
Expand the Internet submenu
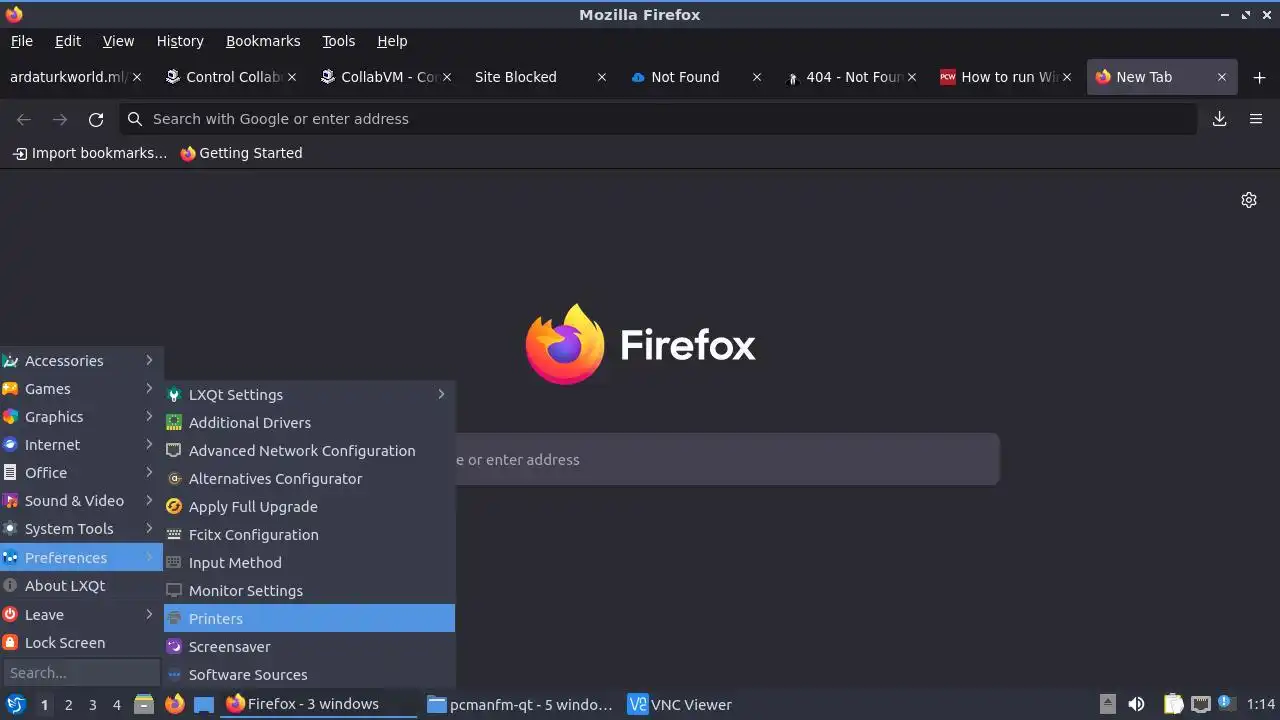pos(81,445)
